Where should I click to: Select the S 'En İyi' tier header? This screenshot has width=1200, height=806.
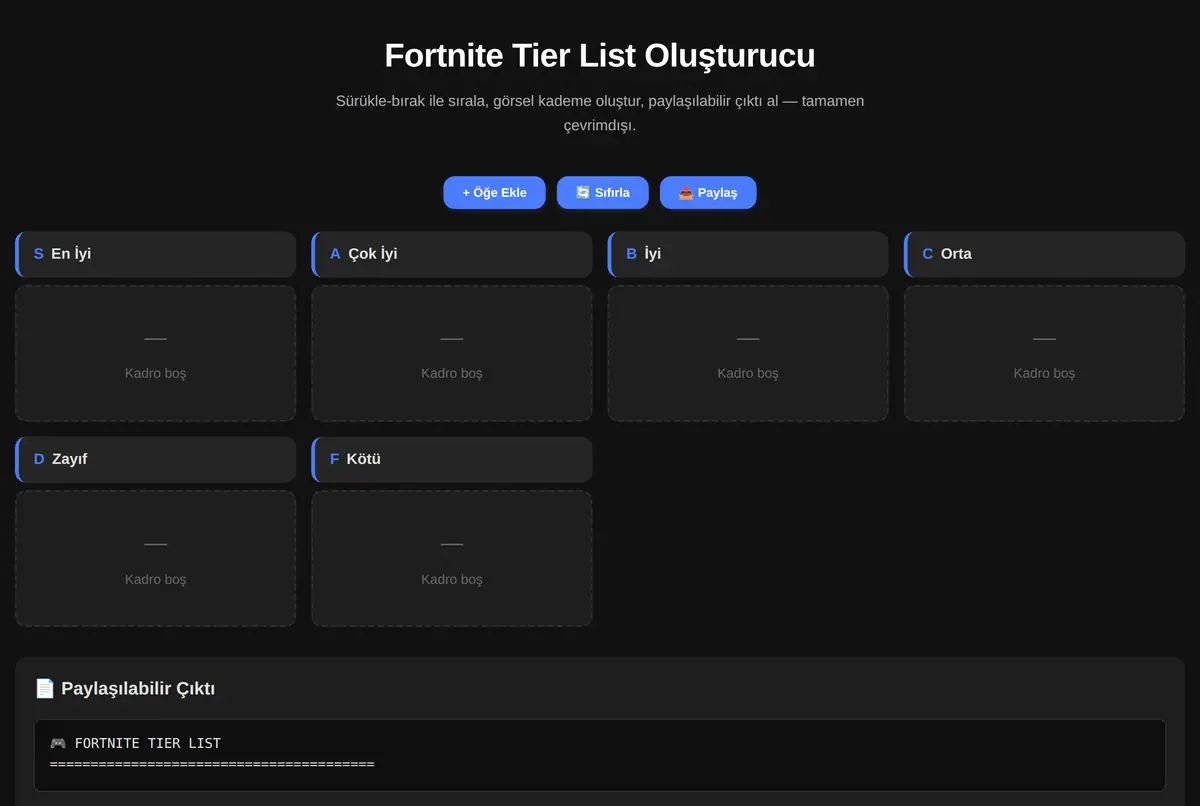(156, 254)
